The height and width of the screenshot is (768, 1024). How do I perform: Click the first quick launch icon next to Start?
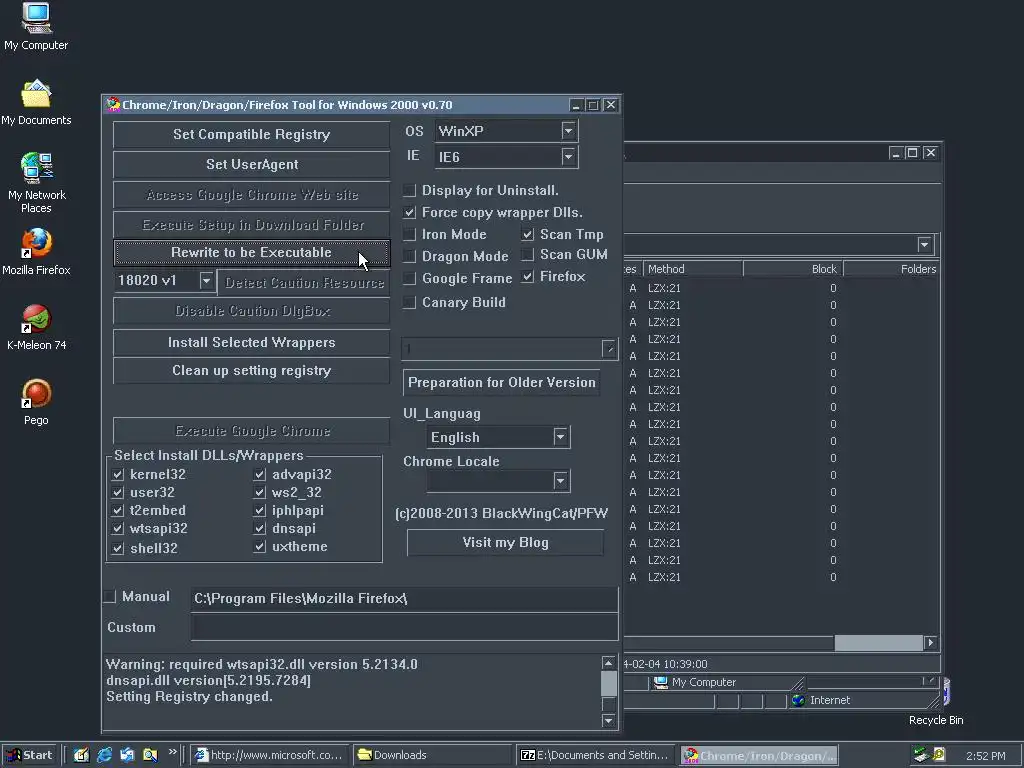click(81, 755)
